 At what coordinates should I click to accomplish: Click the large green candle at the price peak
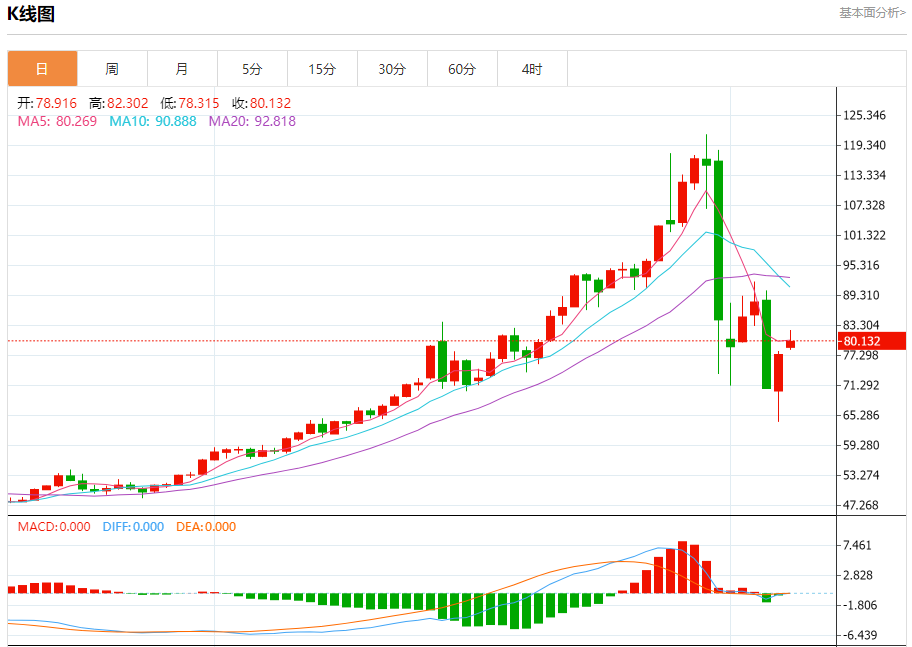tap(718, 240)
